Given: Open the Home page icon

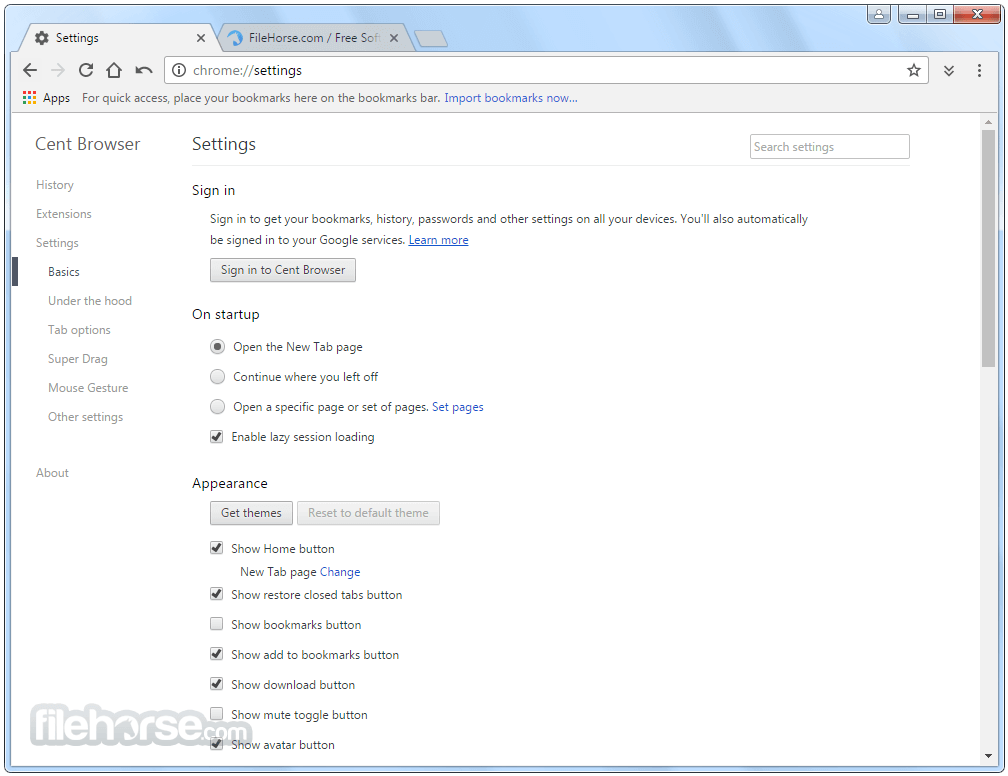Looking at the screenshot, I should pos(114,70).
